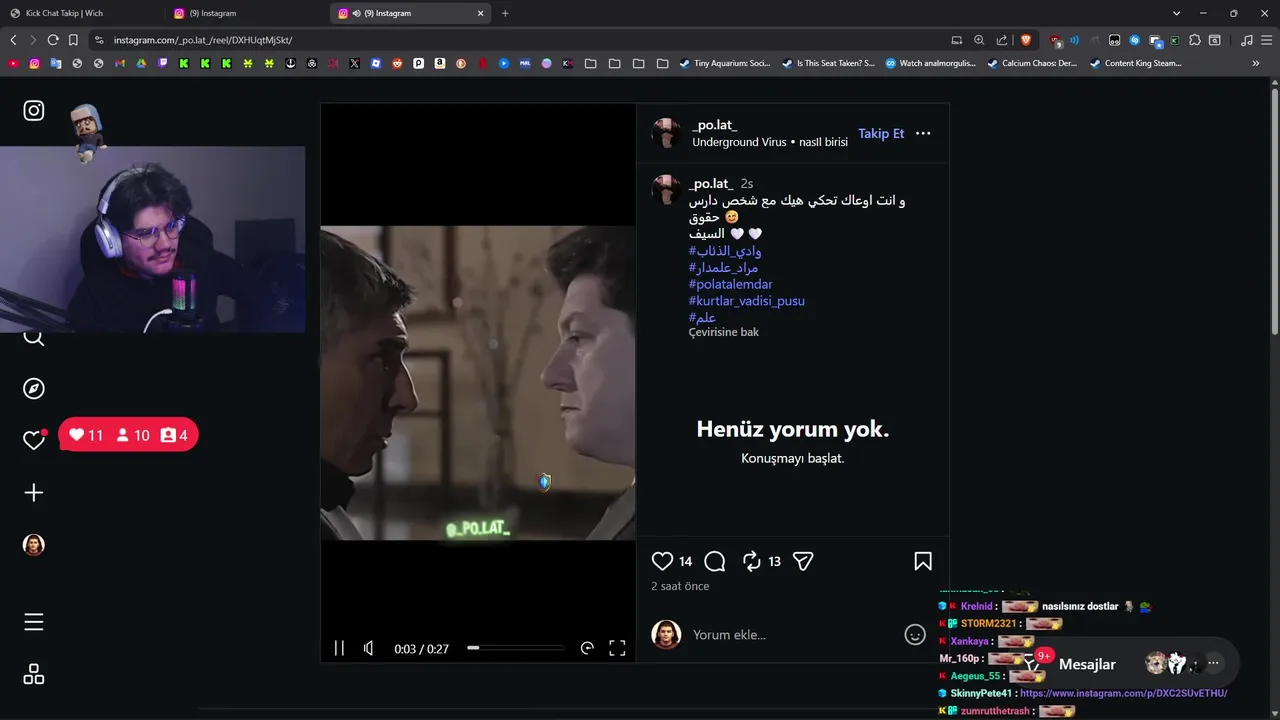The image size is (1280, 720).
Task: Seek using the video progress bar
Action: click(516, 648)
